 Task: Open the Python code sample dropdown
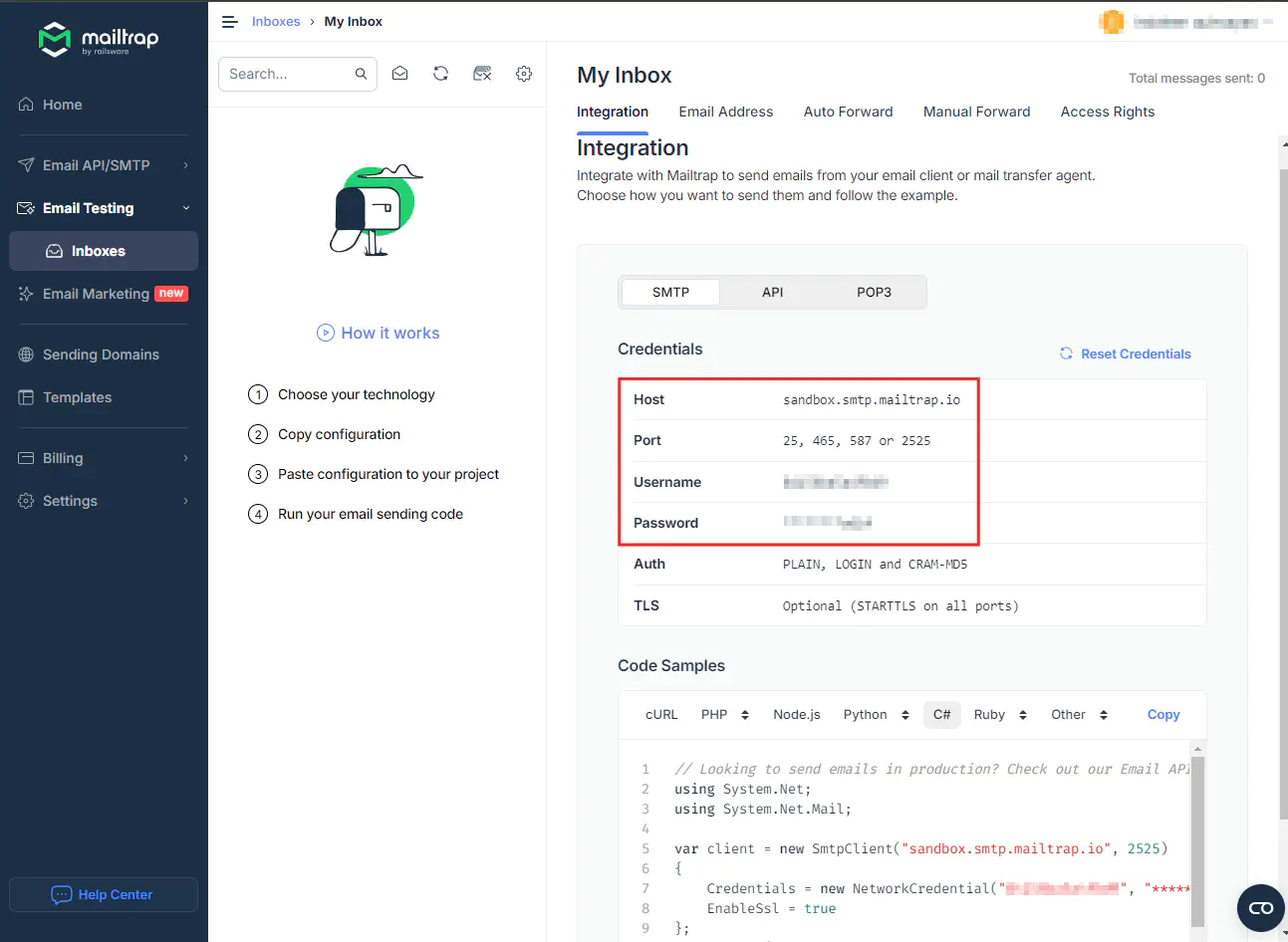(877, 715)
